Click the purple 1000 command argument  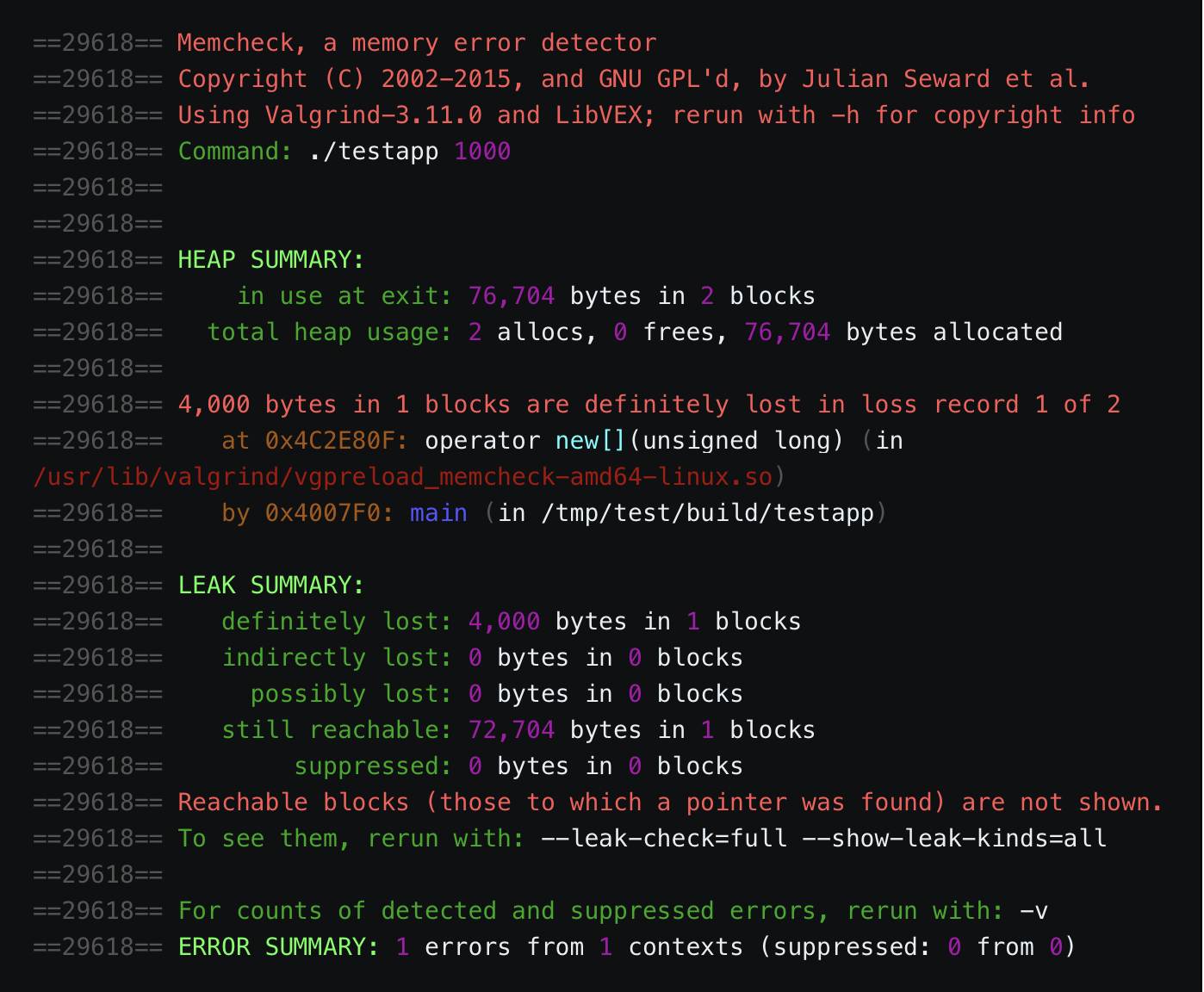(x=482, y=152)
